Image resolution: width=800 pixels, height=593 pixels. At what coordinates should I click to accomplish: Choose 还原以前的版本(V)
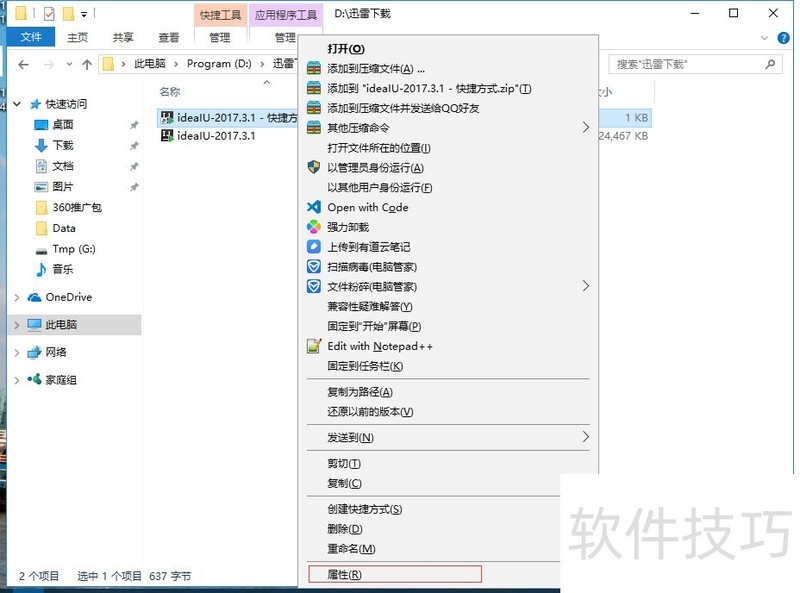click(370, 412)
